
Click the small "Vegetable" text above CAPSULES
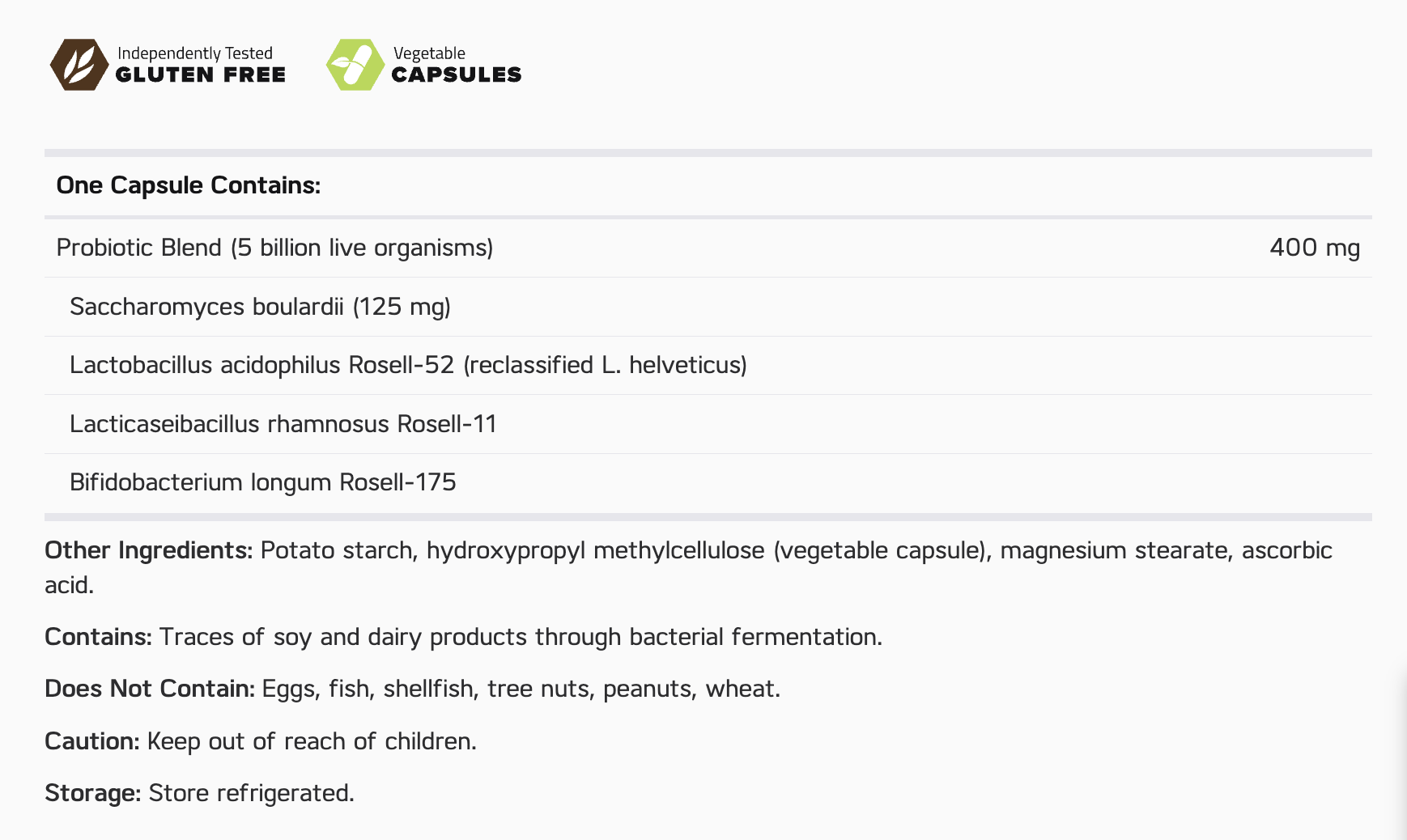click(x=429, y=53)
